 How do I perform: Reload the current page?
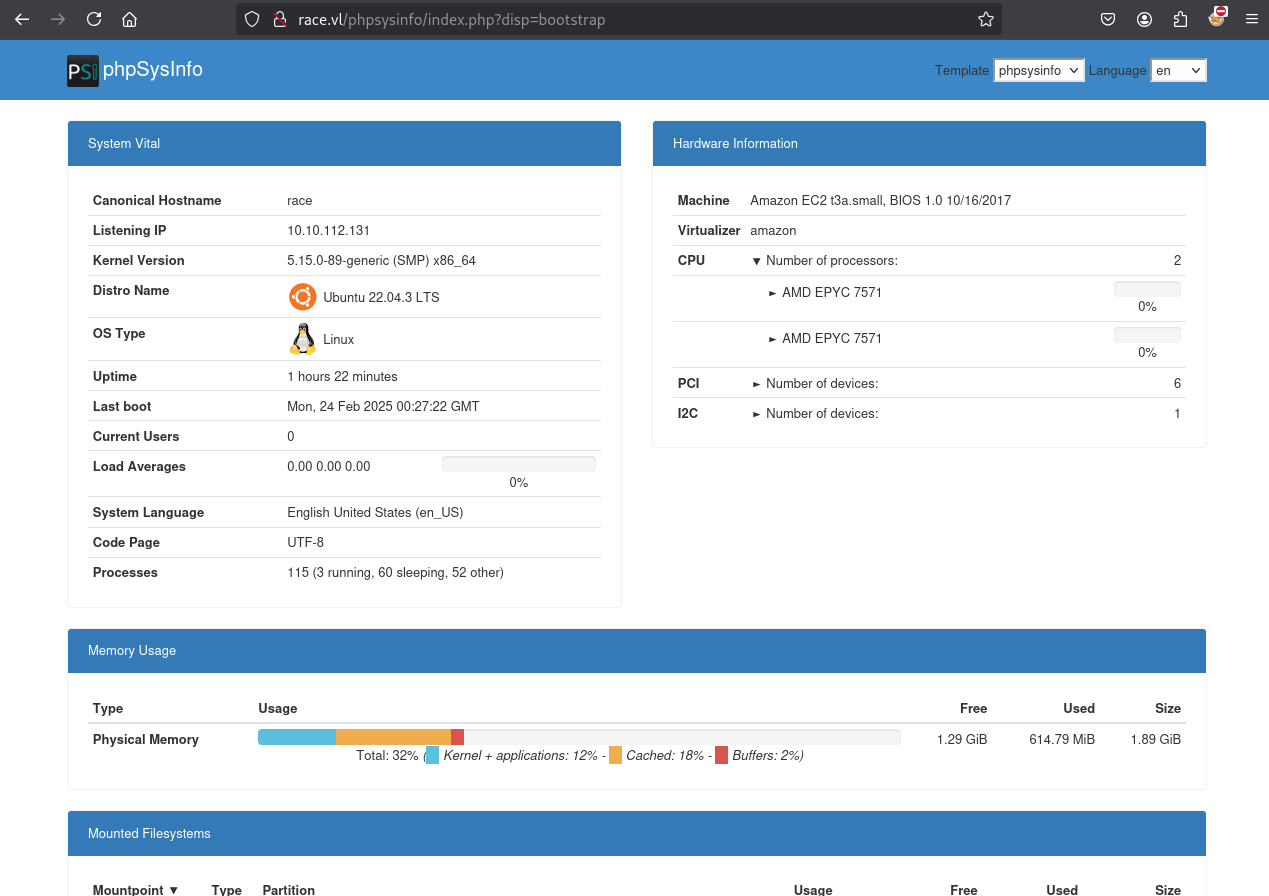pos(94,19)
